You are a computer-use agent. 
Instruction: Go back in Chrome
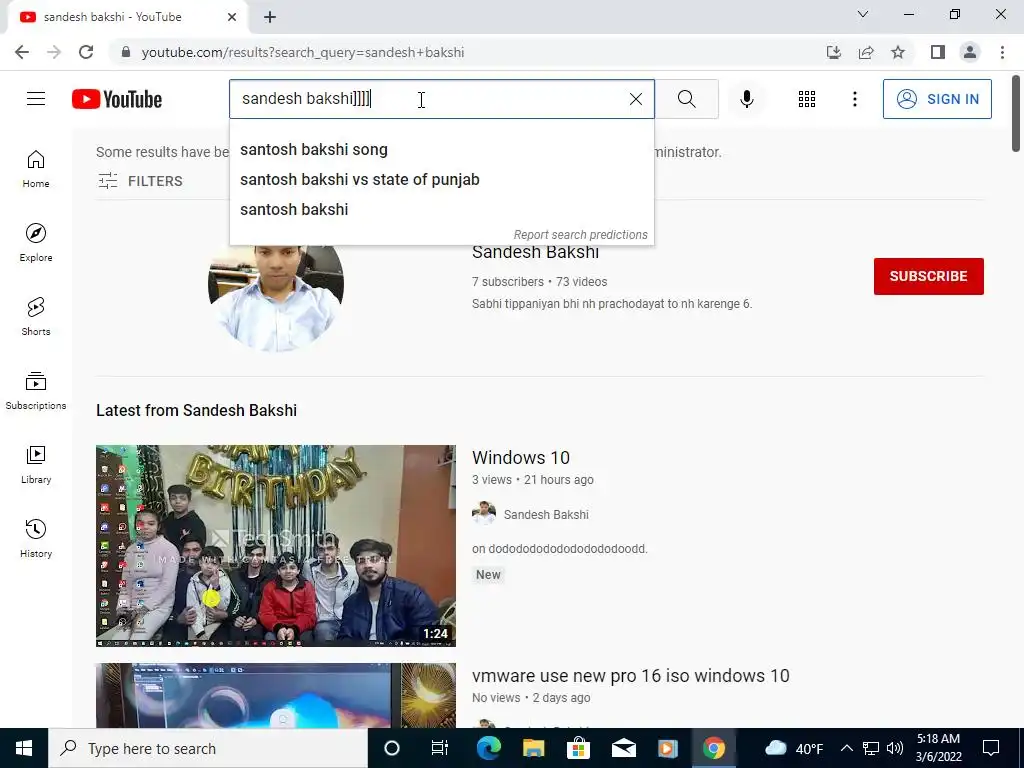click(x=22, y=52)
